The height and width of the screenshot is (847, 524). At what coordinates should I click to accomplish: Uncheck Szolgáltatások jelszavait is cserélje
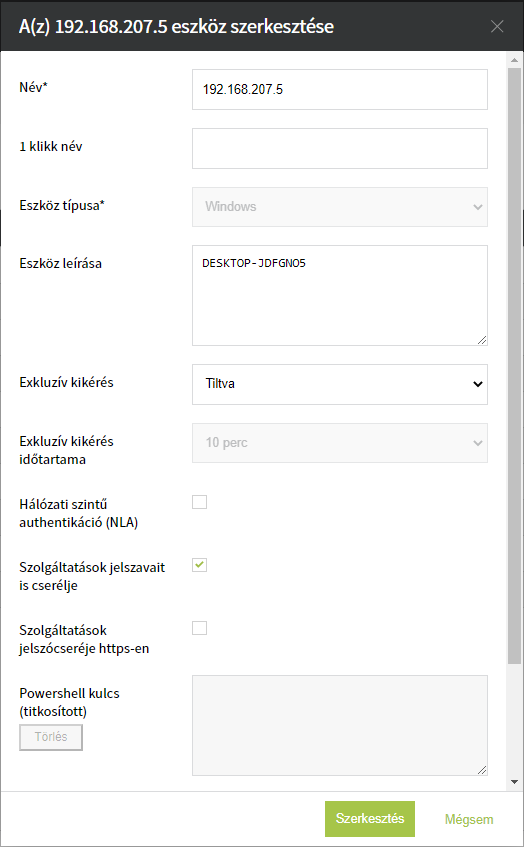(x=199, y=565)
